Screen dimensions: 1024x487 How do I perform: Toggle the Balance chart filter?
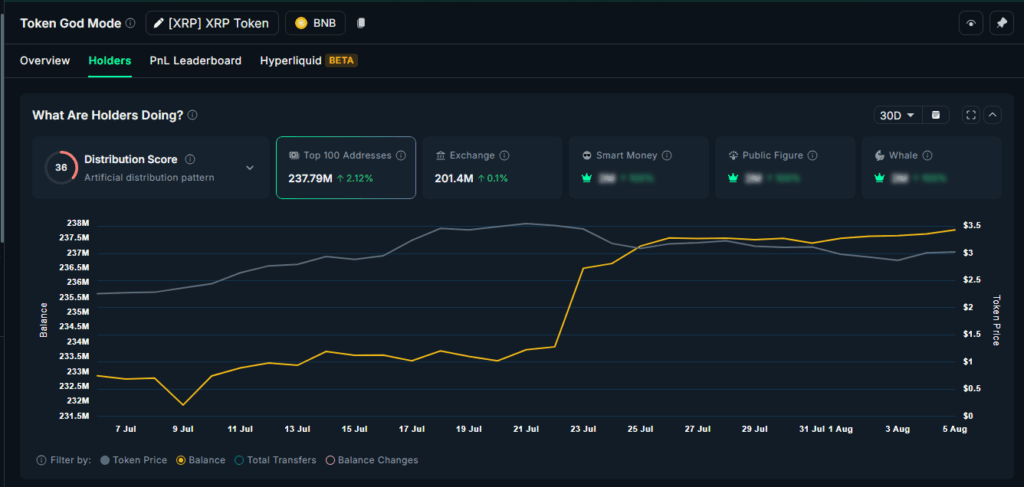coord(201,460)
